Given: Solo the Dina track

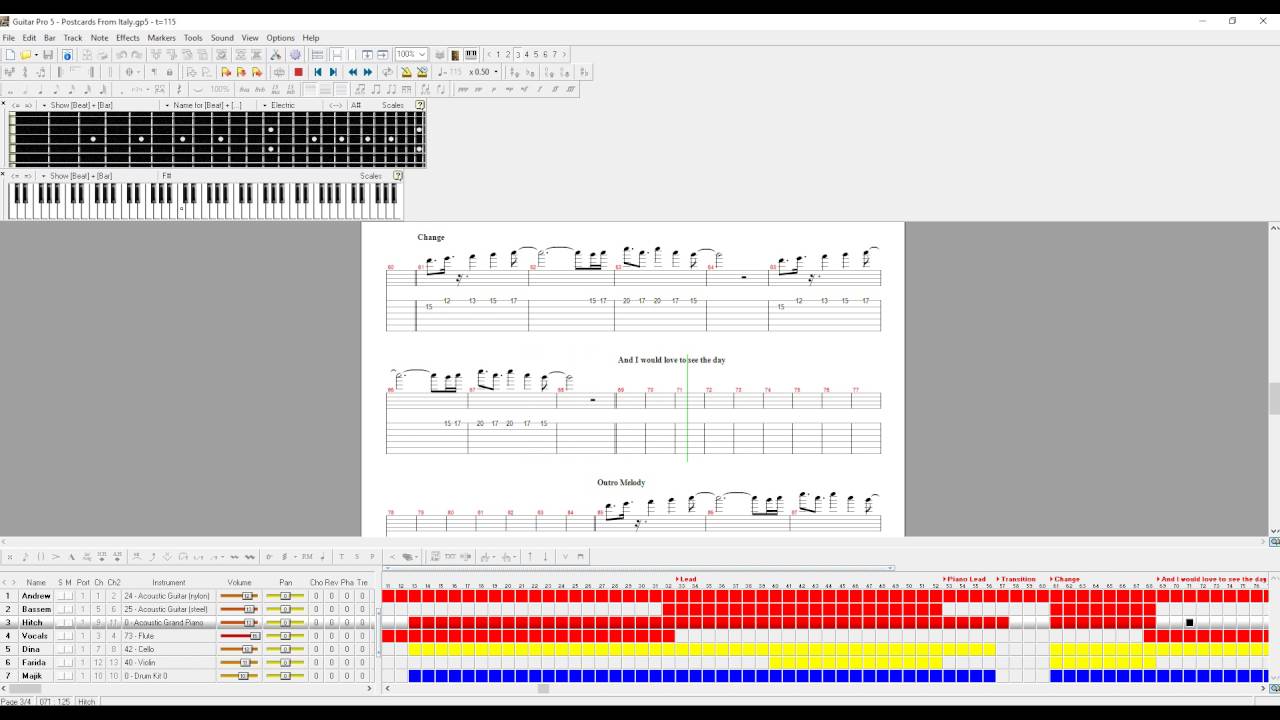Looking at the screenshot, I should coord(61,649).
